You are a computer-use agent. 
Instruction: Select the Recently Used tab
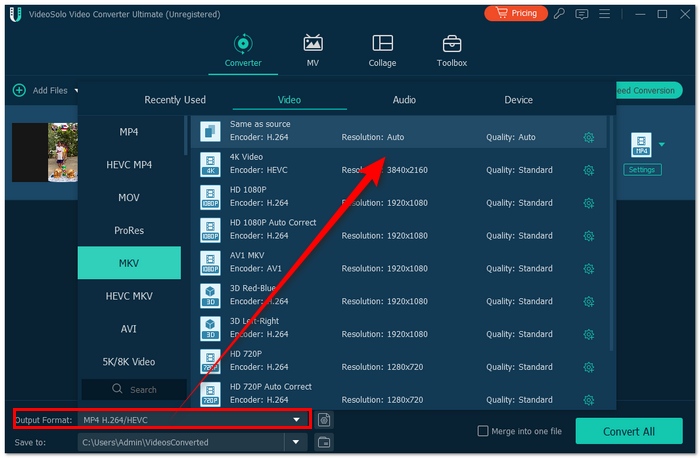tap(175, 100)
